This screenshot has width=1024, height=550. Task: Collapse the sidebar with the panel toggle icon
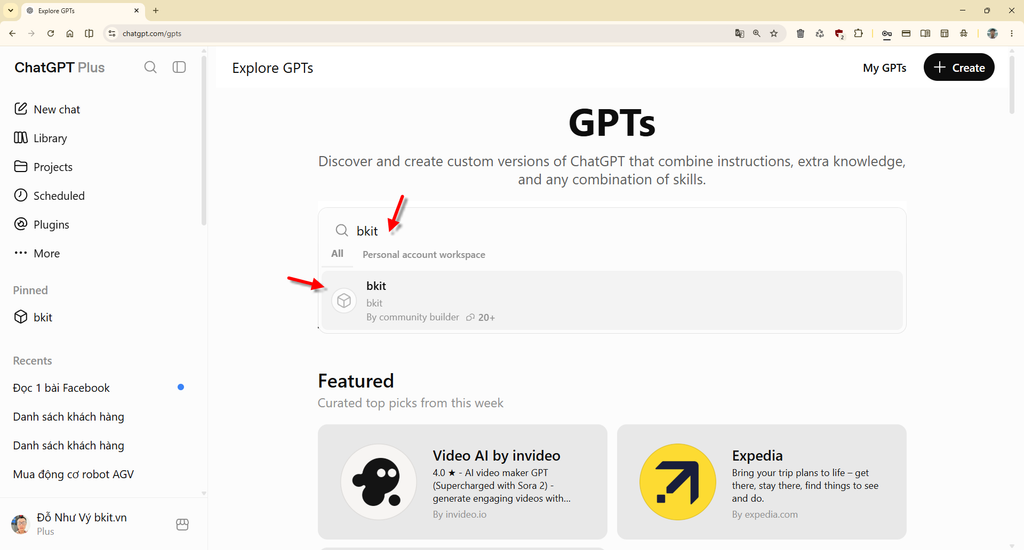(179, 67)
